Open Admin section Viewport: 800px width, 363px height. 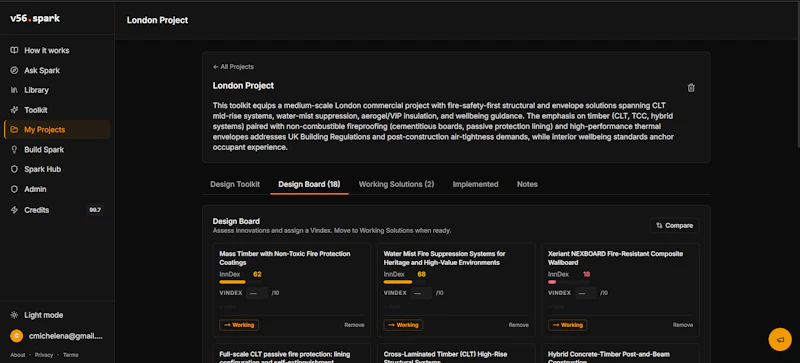coord(57,189)
